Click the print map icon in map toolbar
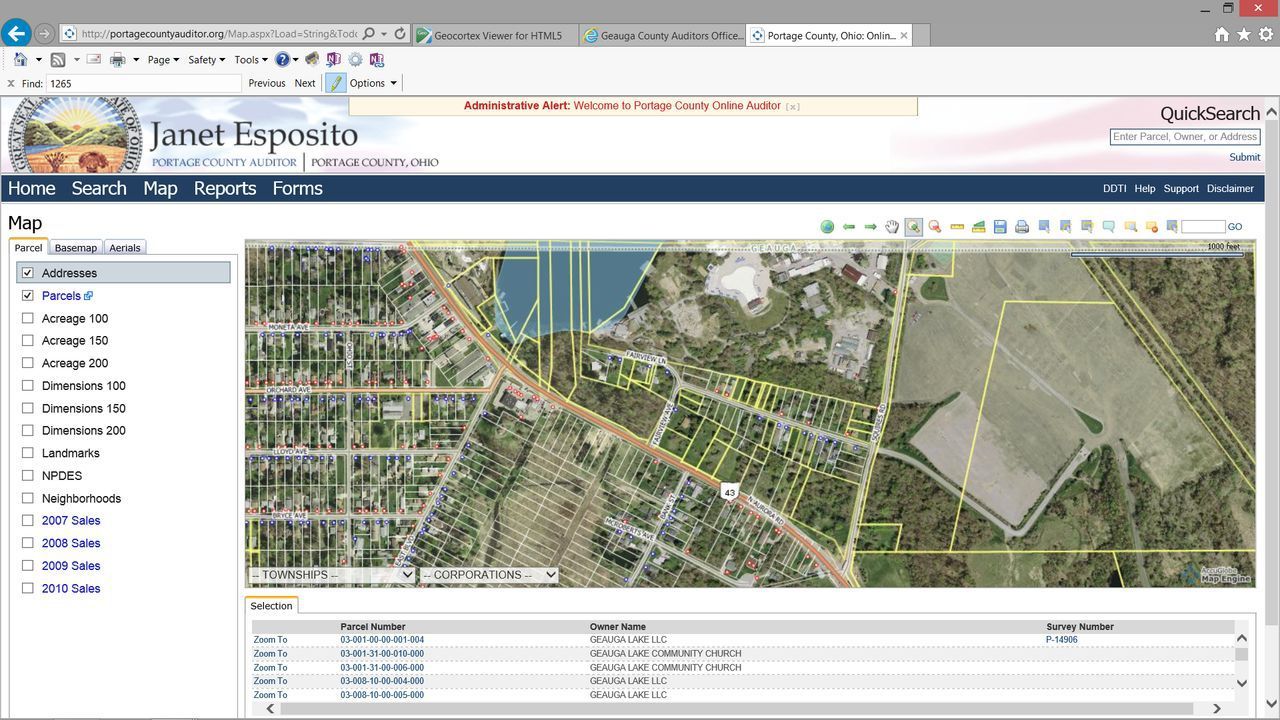Viewport: 1280px width, 720px height. pos(1022,227)
